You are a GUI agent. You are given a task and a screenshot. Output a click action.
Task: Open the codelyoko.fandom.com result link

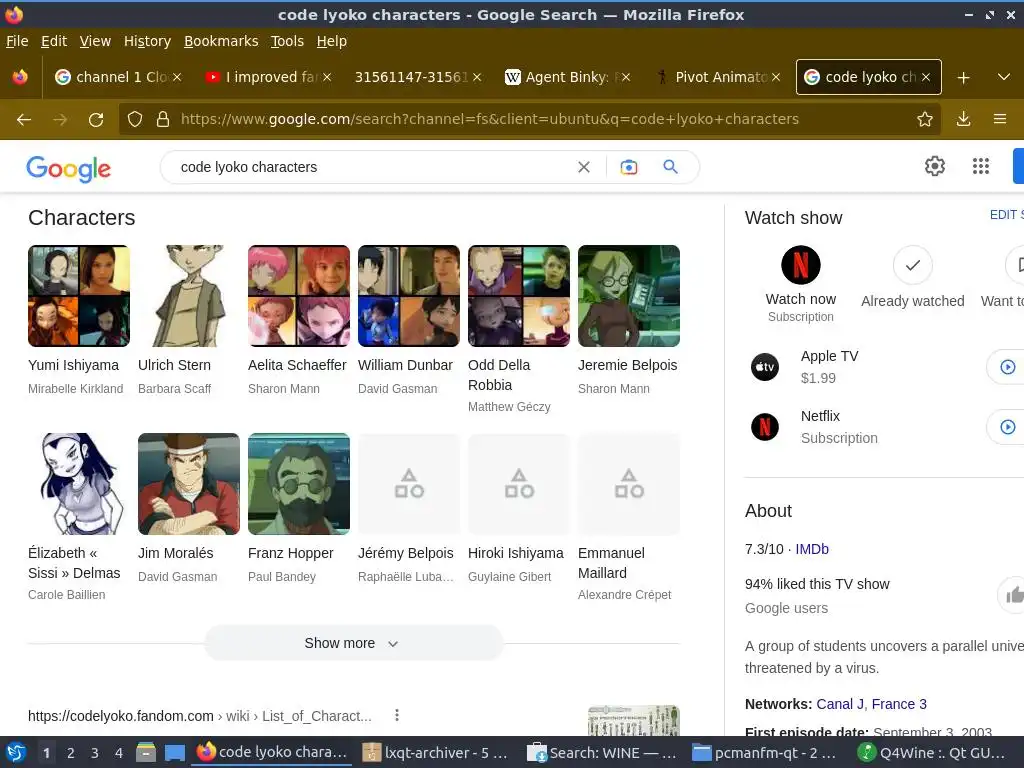click(x=200, y=716)
